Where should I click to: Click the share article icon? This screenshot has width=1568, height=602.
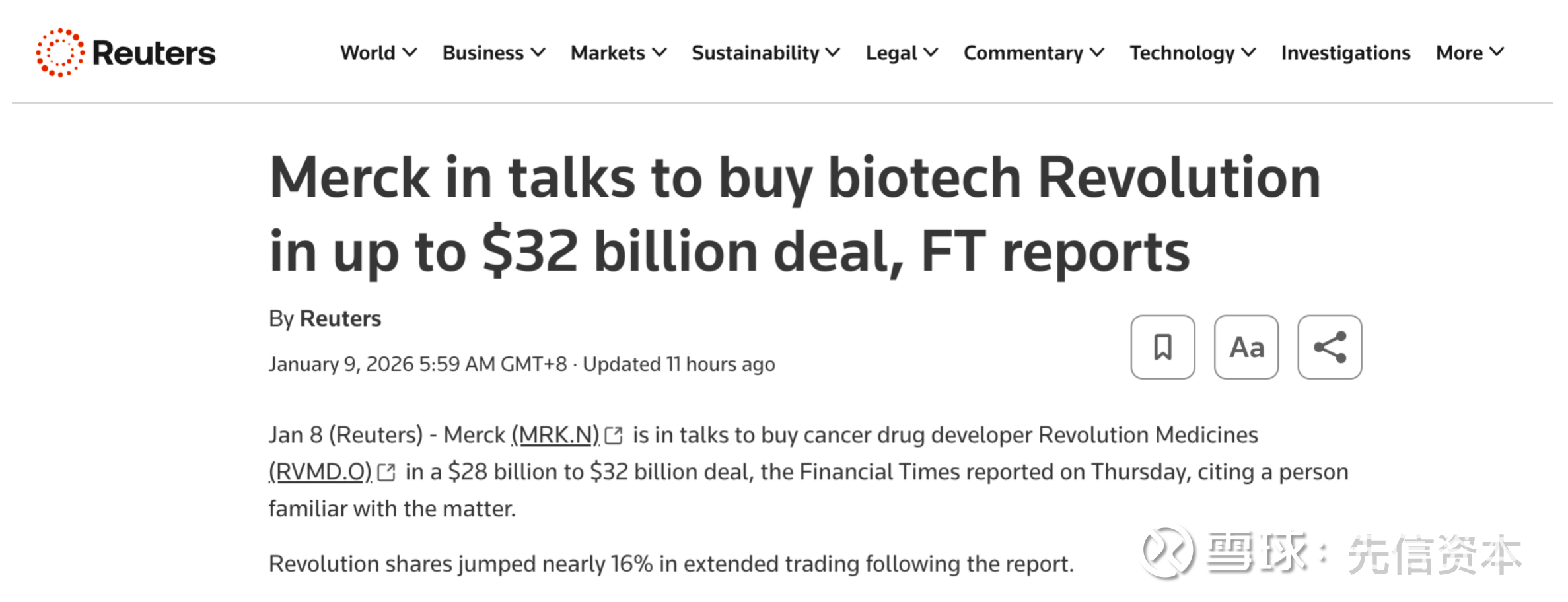pos(1330,347)
